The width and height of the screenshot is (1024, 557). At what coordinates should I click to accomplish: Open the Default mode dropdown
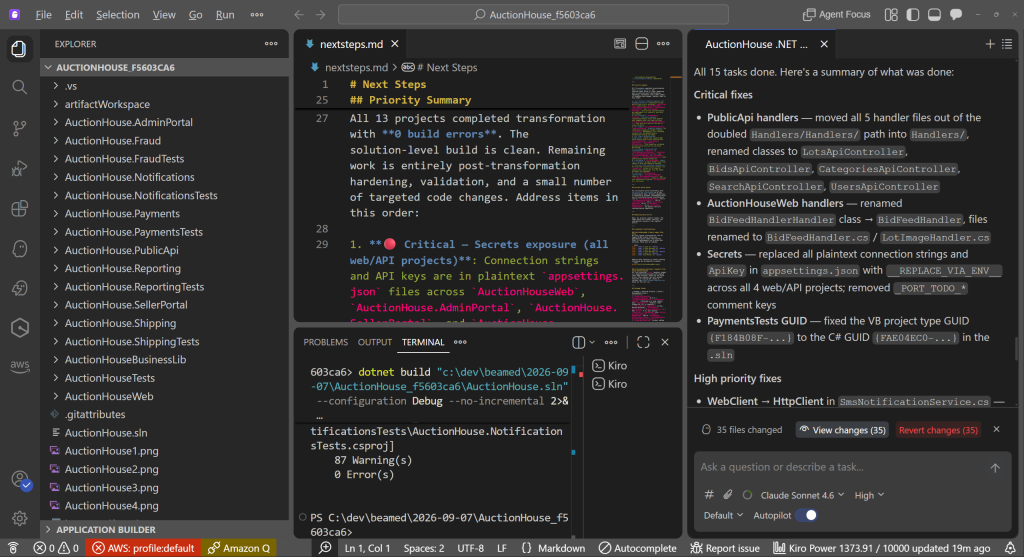[723, 515]
